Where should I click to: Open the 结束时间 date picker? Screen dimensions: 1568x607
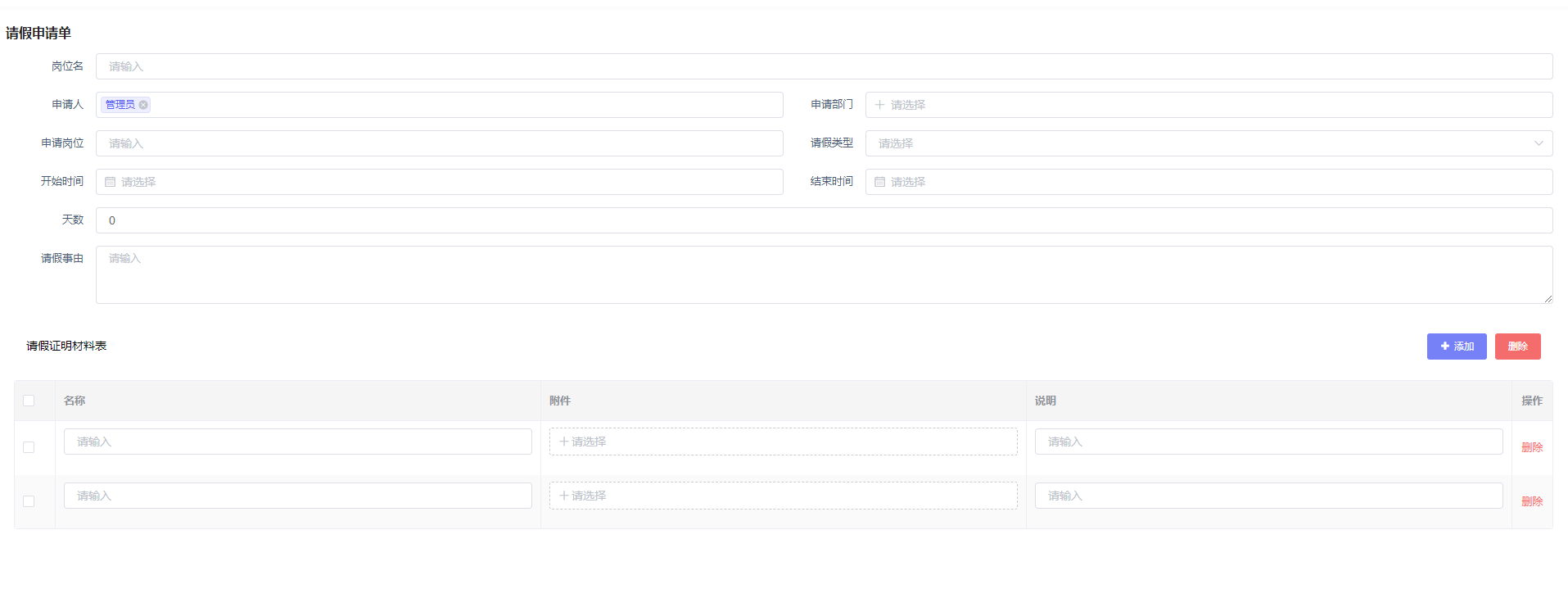coord(1208,182)
